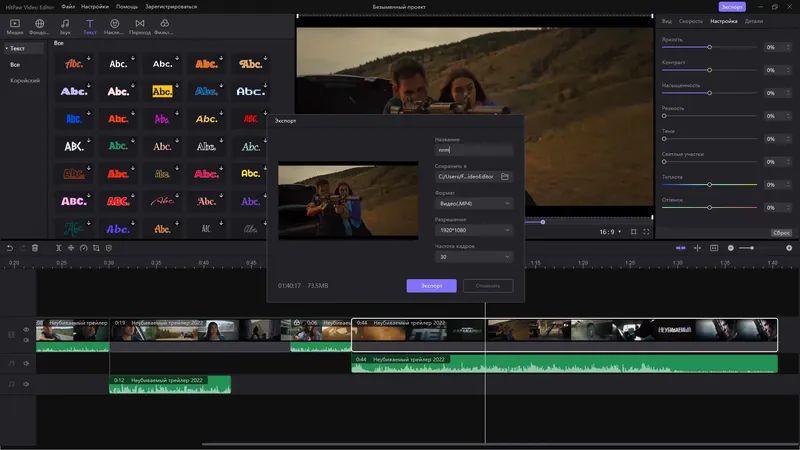Mute the second audio track
The width and height of the screenshot is (800, 450).
click(26, 363)
